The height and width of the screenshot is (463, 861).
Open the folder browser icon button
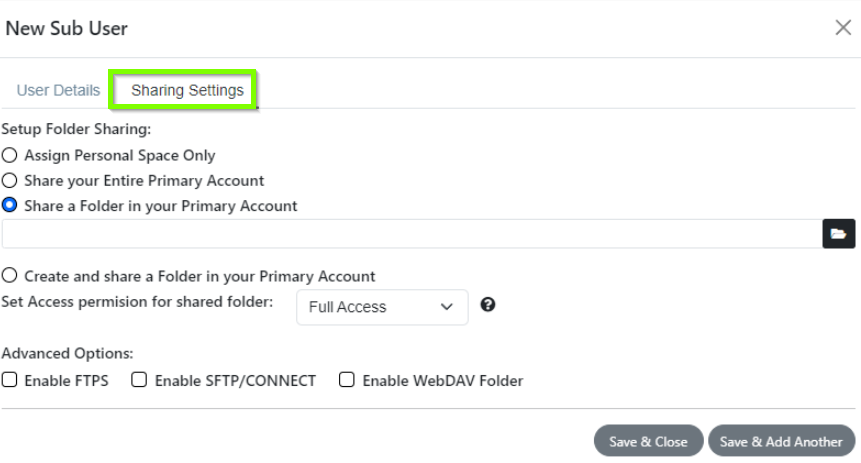tap(838, 233)
